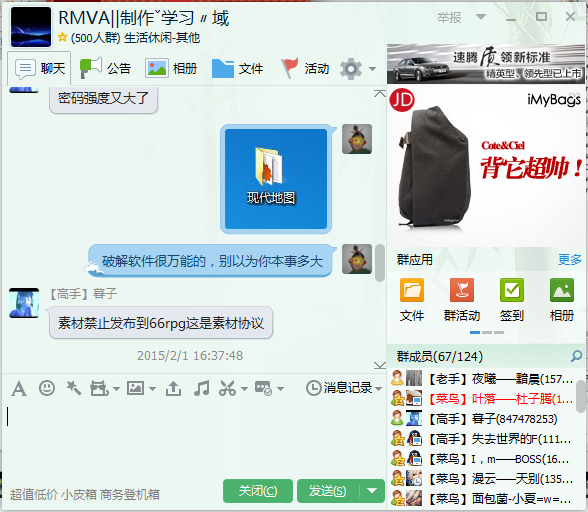This screenshot has width=588, height=512.
Task: Click the 群成员(67/124) header
Action: point(440,356)
